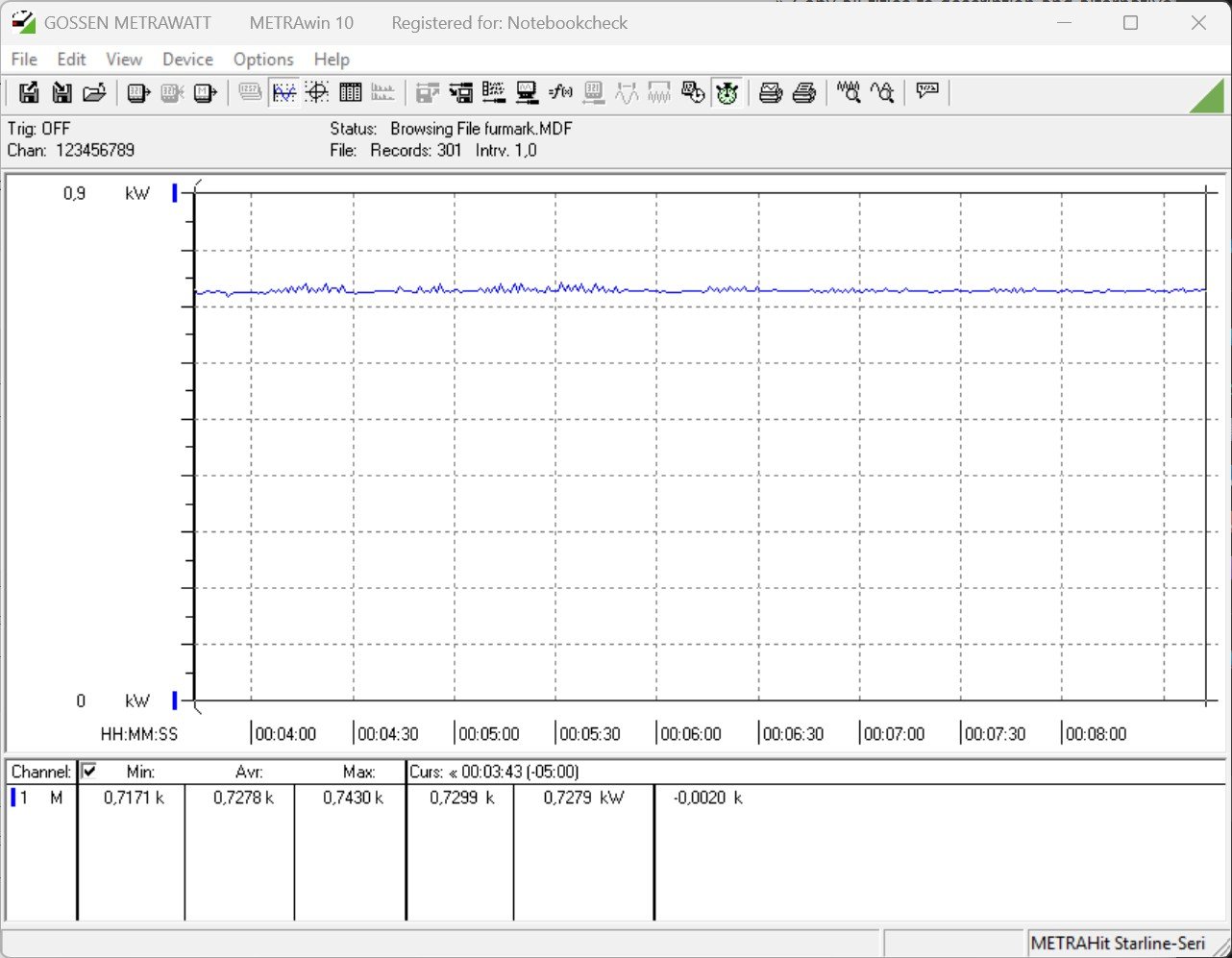The width and height of the screenshot is (1232, 958).
Task: Open the Options menu
Action: click(263, 60)
